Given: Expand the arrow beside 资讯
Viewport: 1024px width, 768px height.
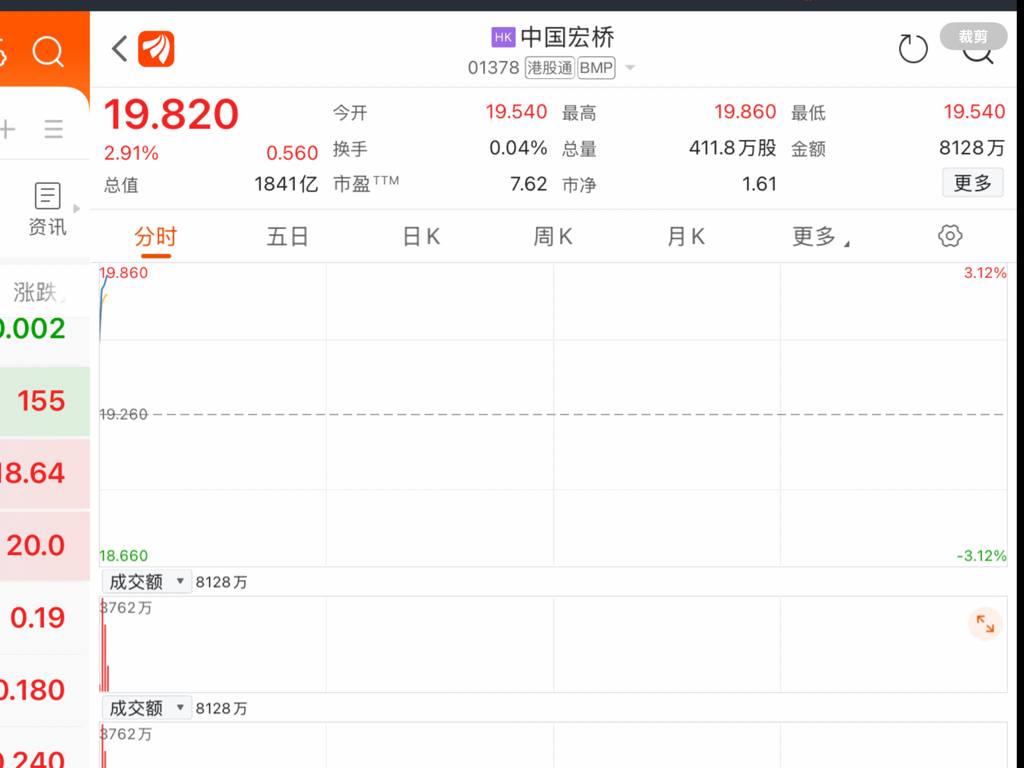Looking at the screenshot, I should click(x=76, y=209).
